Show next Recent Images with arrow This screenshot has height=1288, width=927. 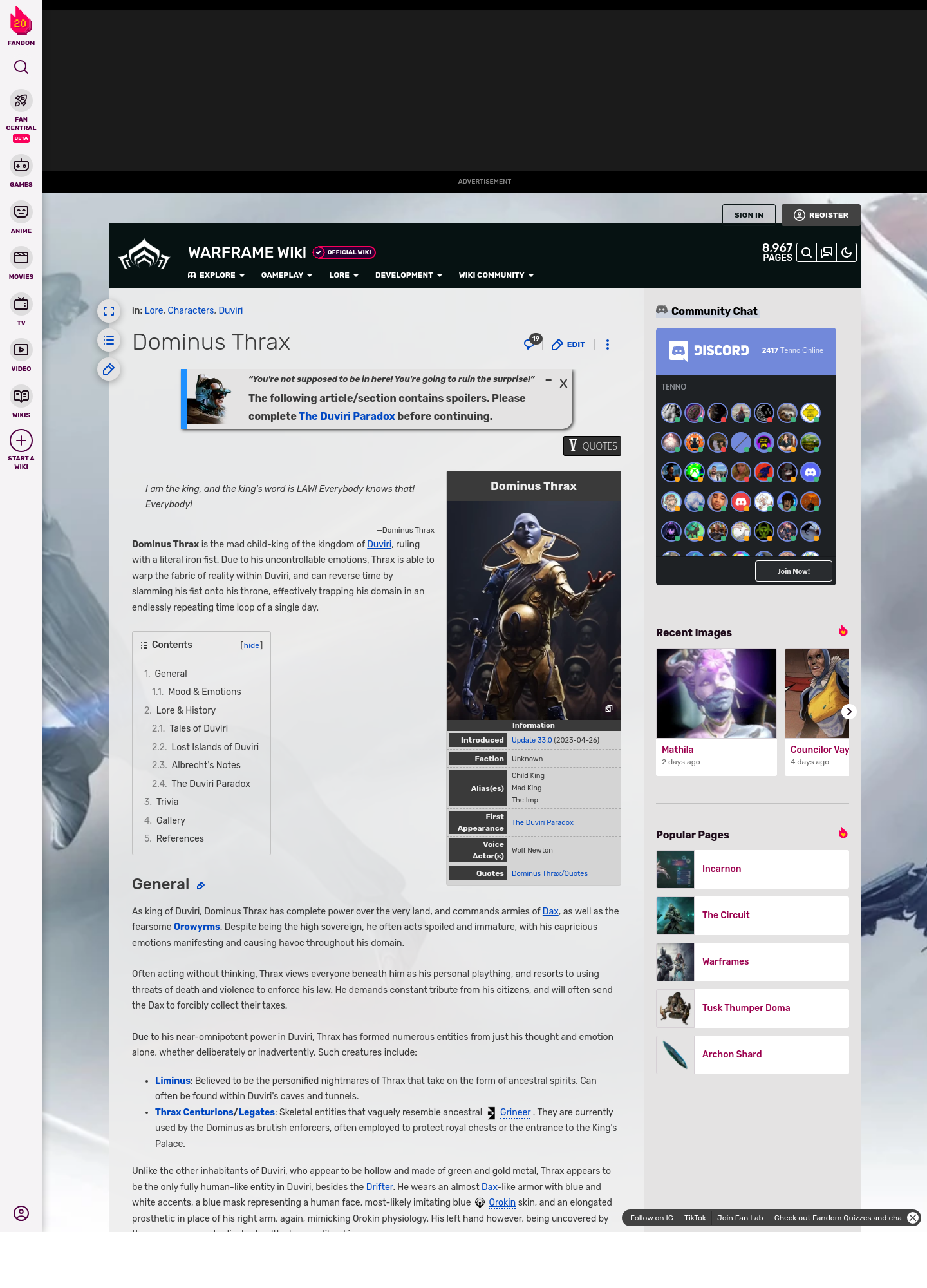[849, 712]
